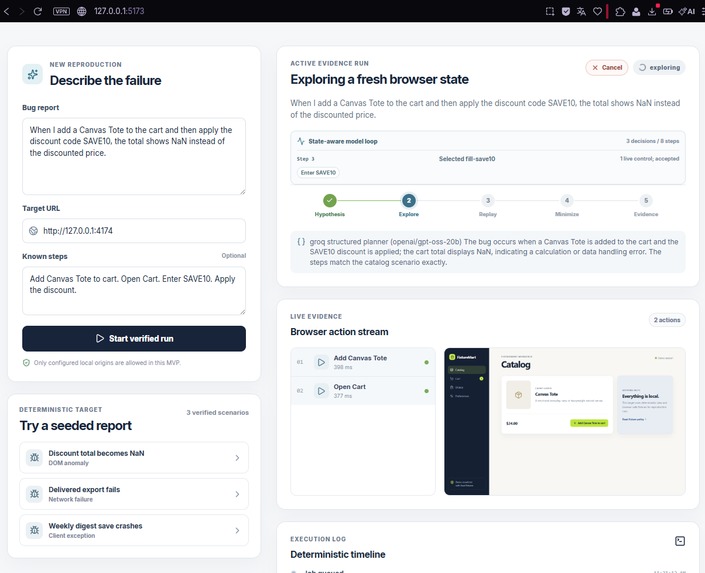Click bug icon of Weekly digest save crashes
Viewport: 705px width, 573px height.
tap(34, 530)
